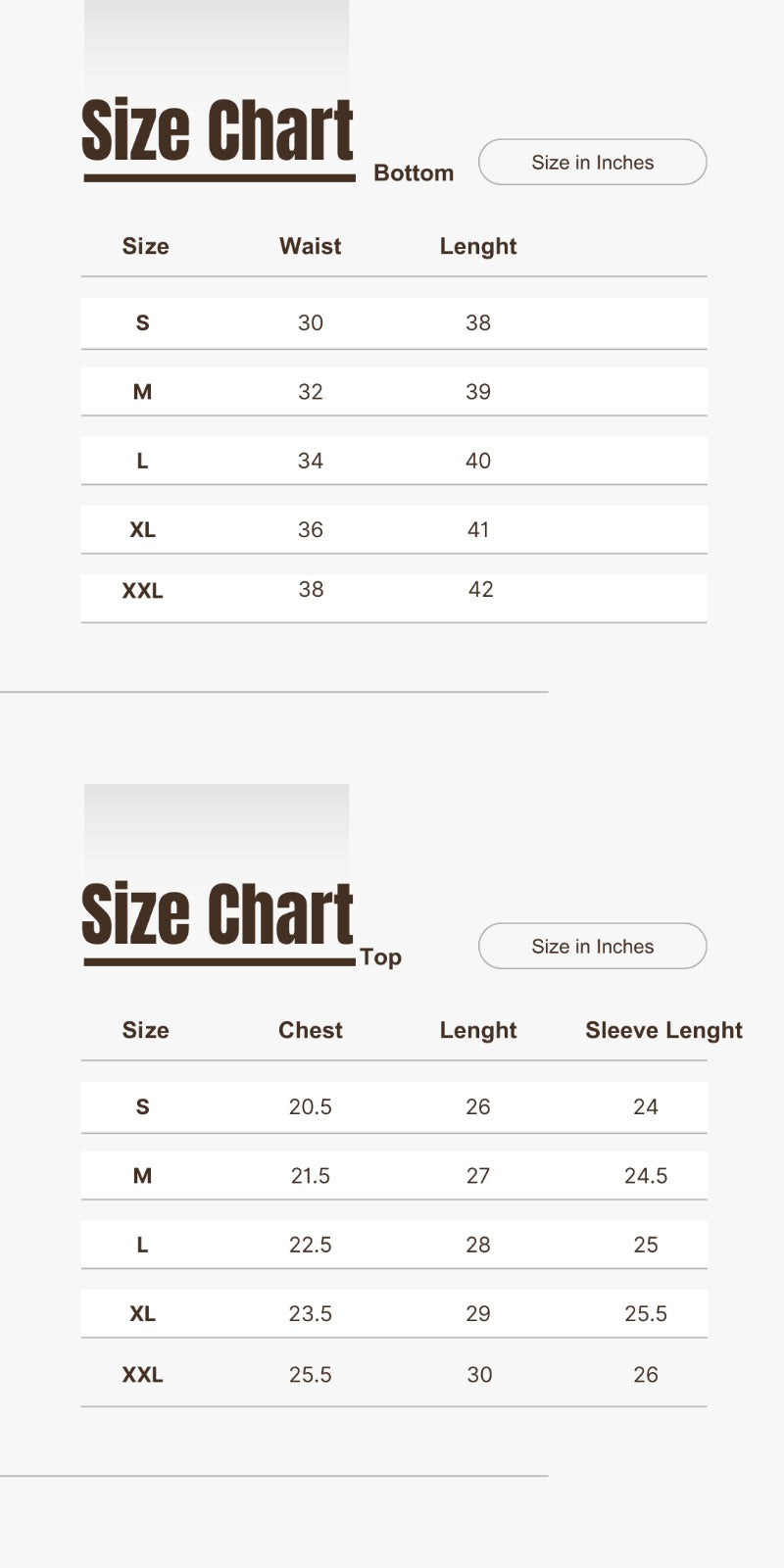
Task: Click length value 27 in Top chart
Action: click(478, 1176)
